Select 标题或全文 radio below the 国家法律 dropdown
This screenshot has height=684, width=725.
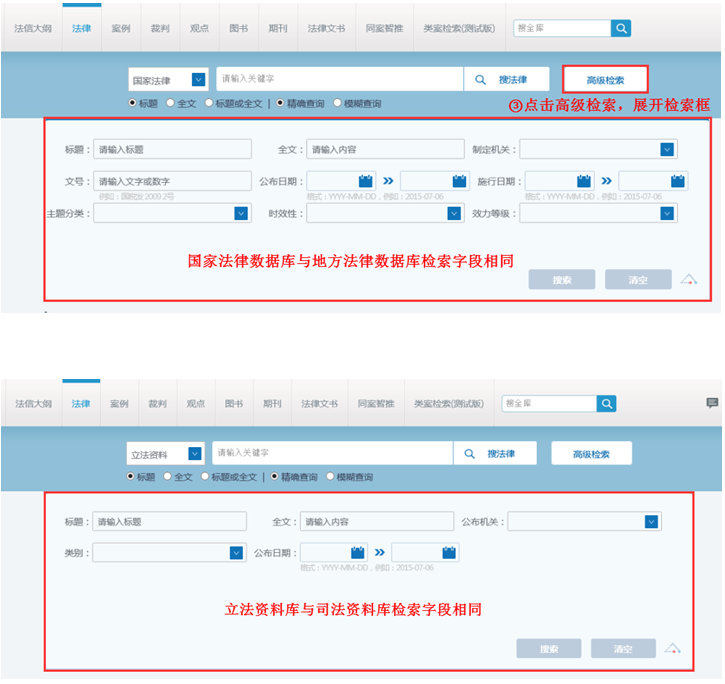(209, 103)
